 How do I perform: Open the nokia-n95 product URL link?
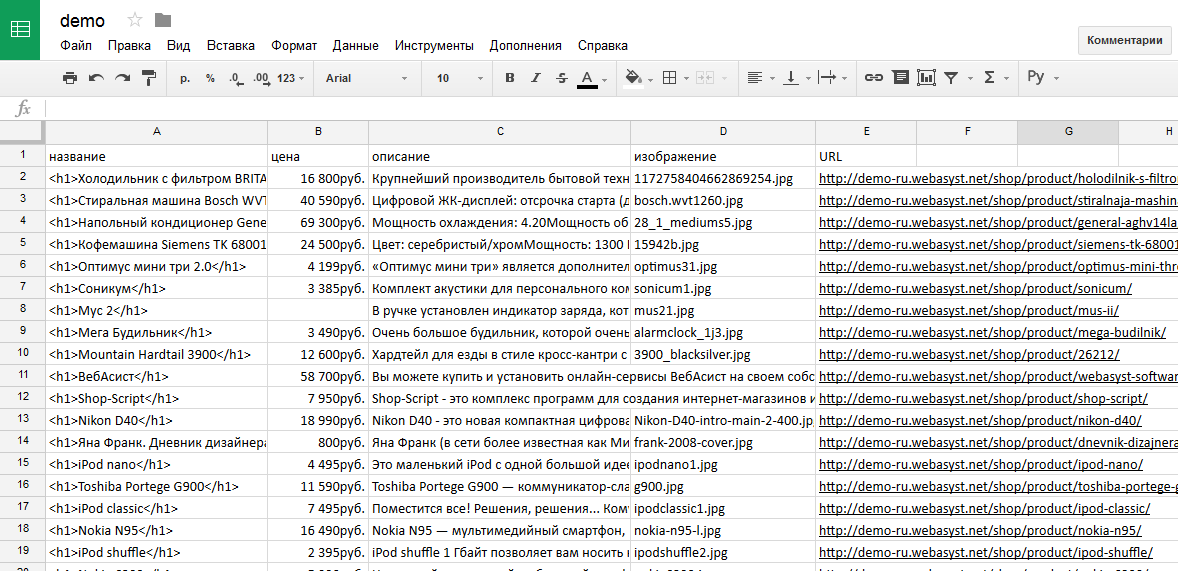(x=980, y=530)
